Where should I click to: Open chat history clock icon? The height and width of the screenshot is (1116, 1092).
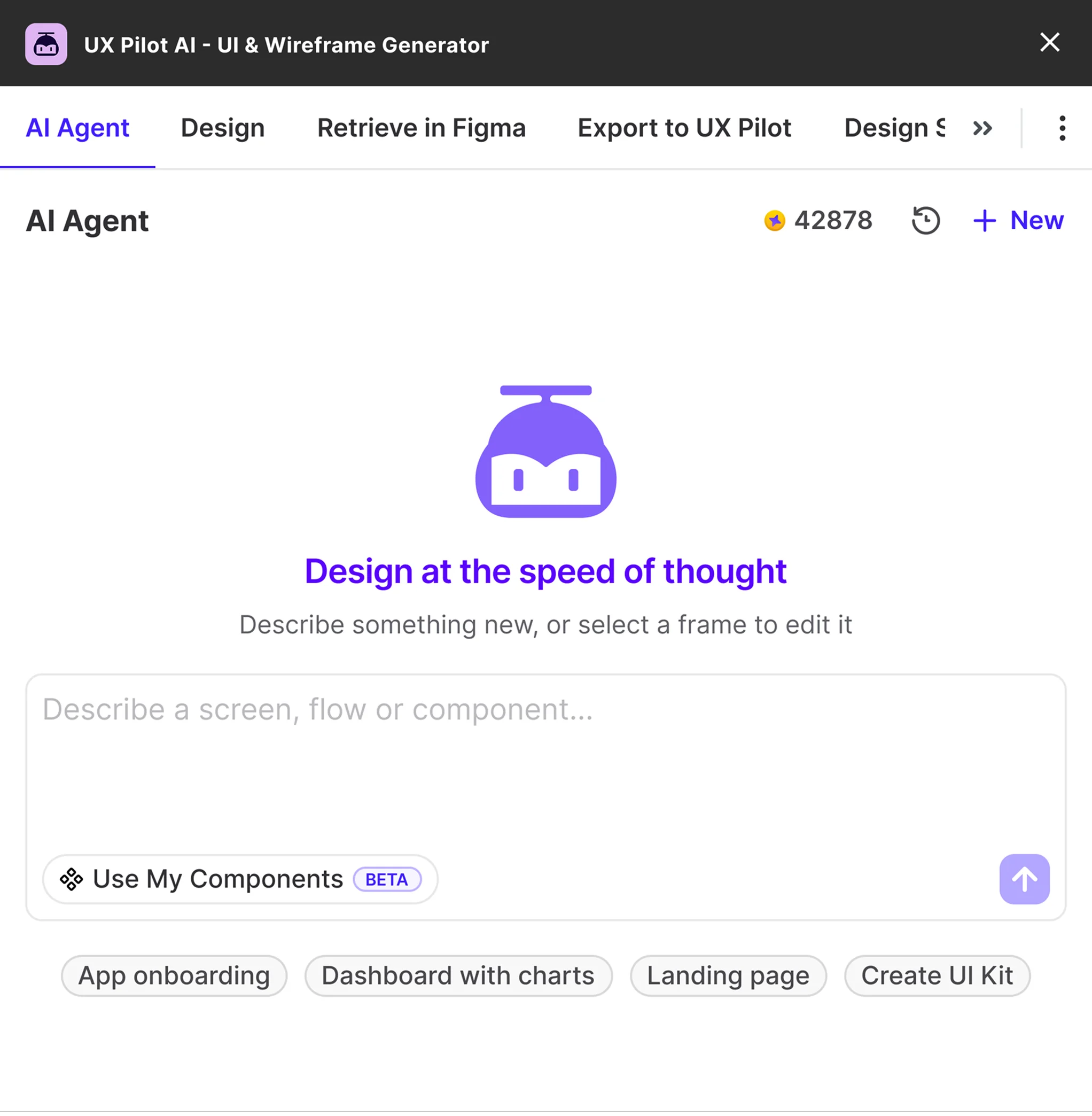pos(926,221)
